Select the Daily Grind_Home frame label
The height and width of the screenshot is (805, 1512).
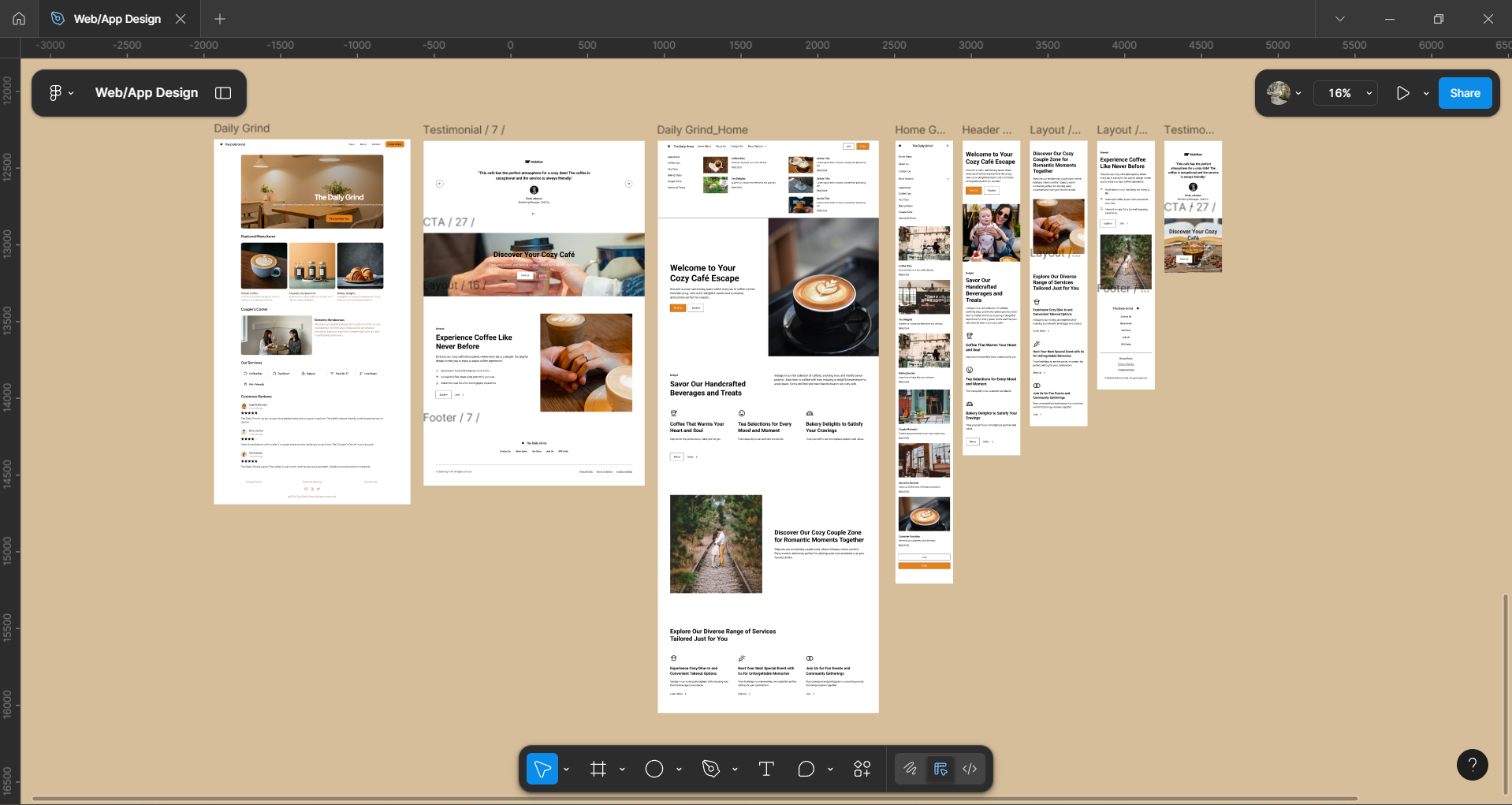[702, 130]
